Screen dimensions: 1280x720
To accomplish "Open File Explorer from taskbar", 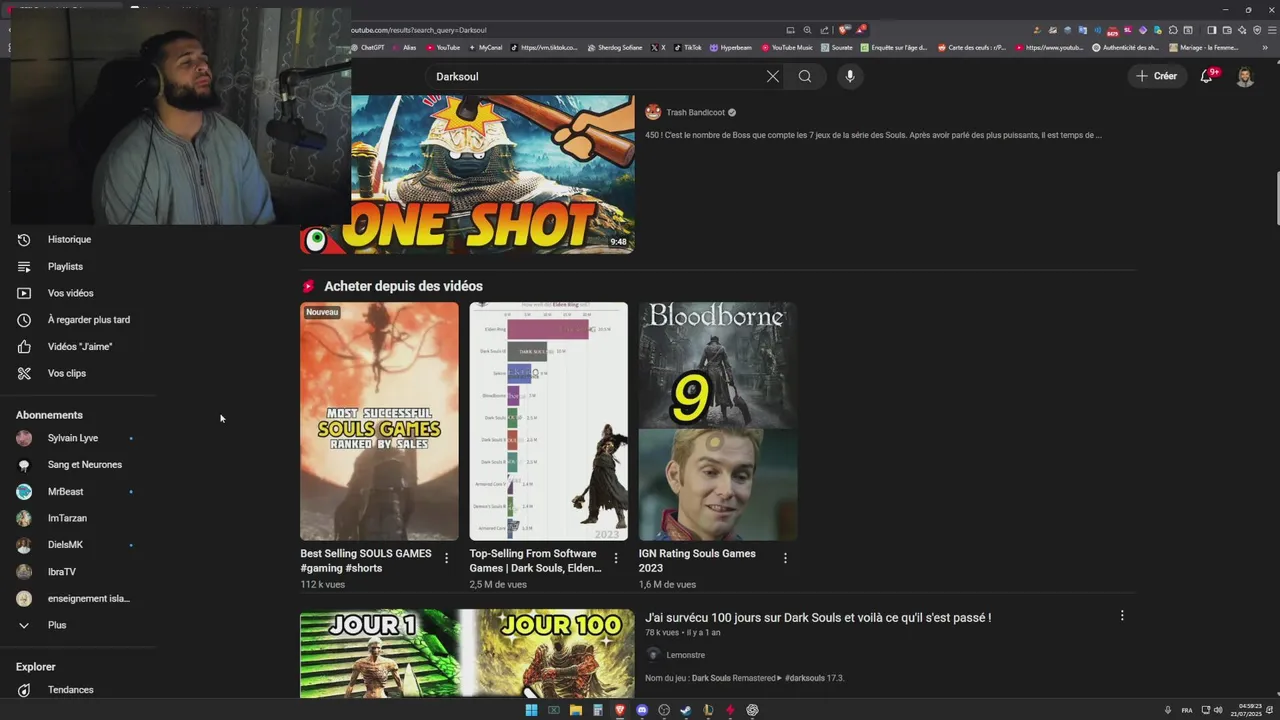I will click(x=575, y=710).
